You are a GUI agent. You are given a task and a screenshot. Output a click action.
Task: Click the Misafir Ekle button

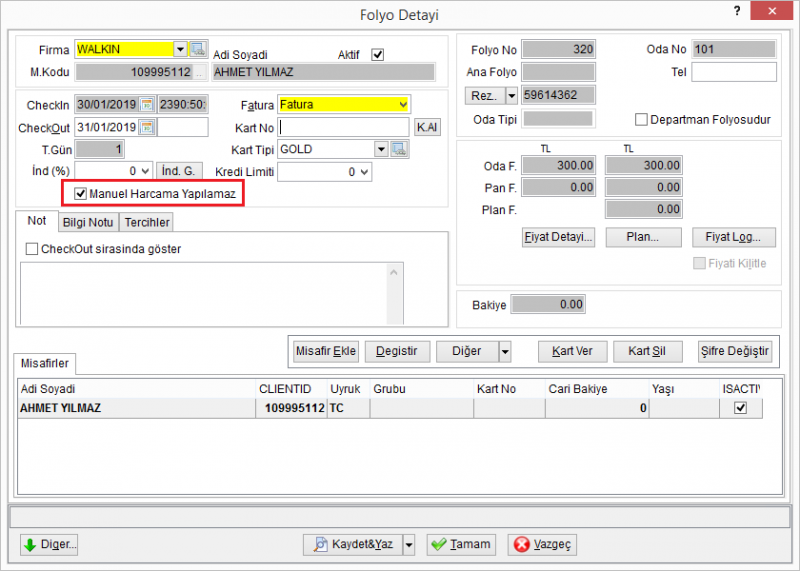coord(326,352)
